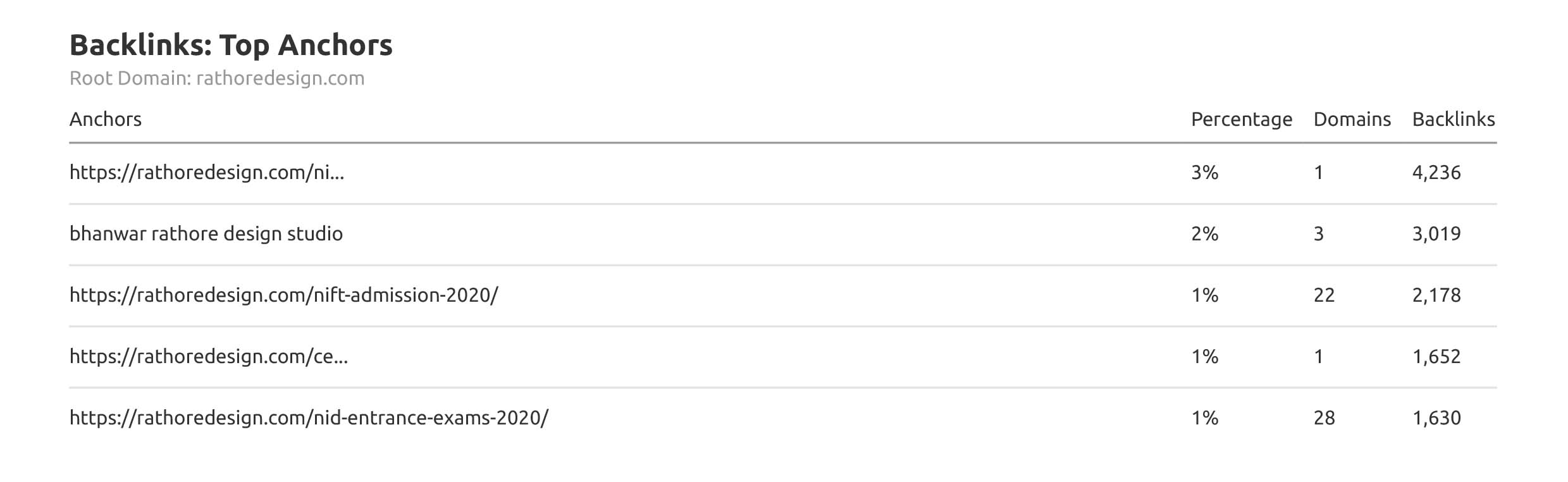Open the truncated rathoredesign.com/ce... anchor
Image resolution: width=1568 pixels, height=482 pixels.
coord(209,357)
